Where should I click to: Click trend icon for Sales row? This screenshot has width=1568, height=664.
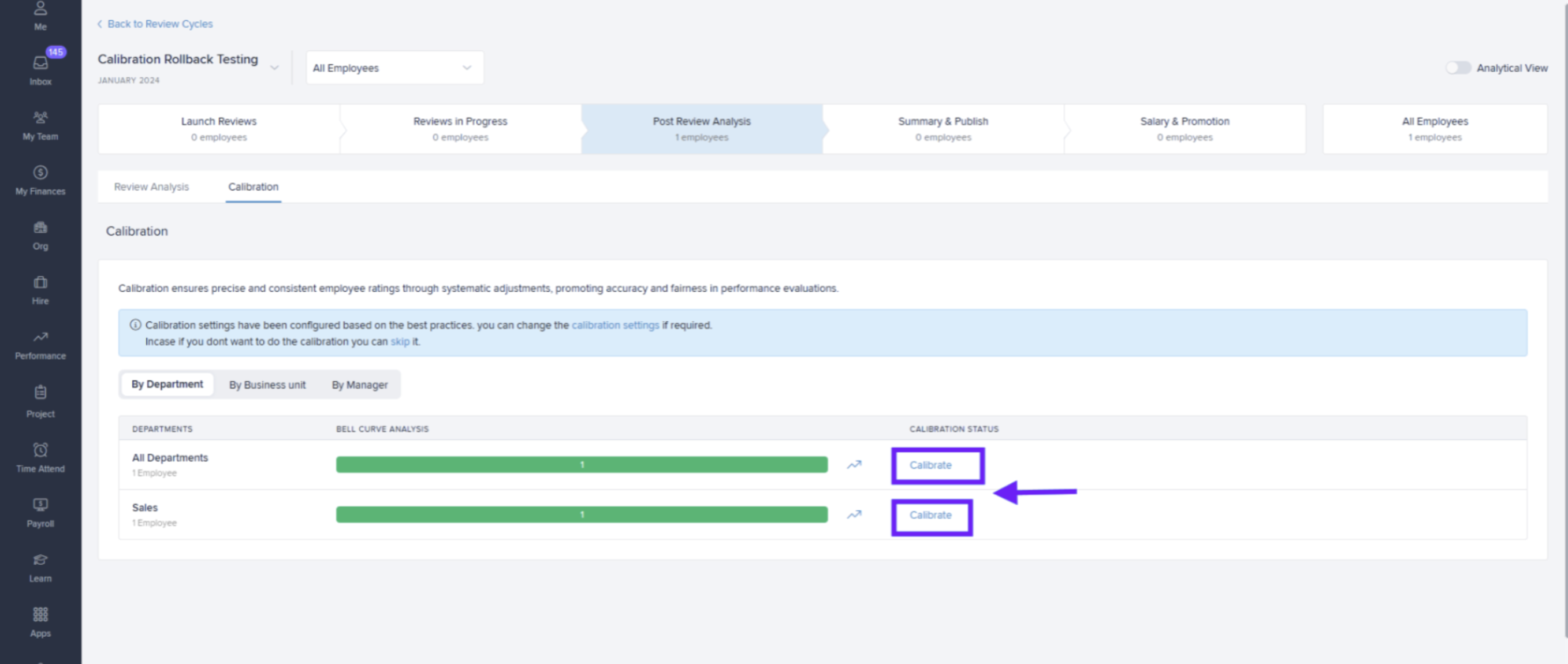tap(854, 514)
